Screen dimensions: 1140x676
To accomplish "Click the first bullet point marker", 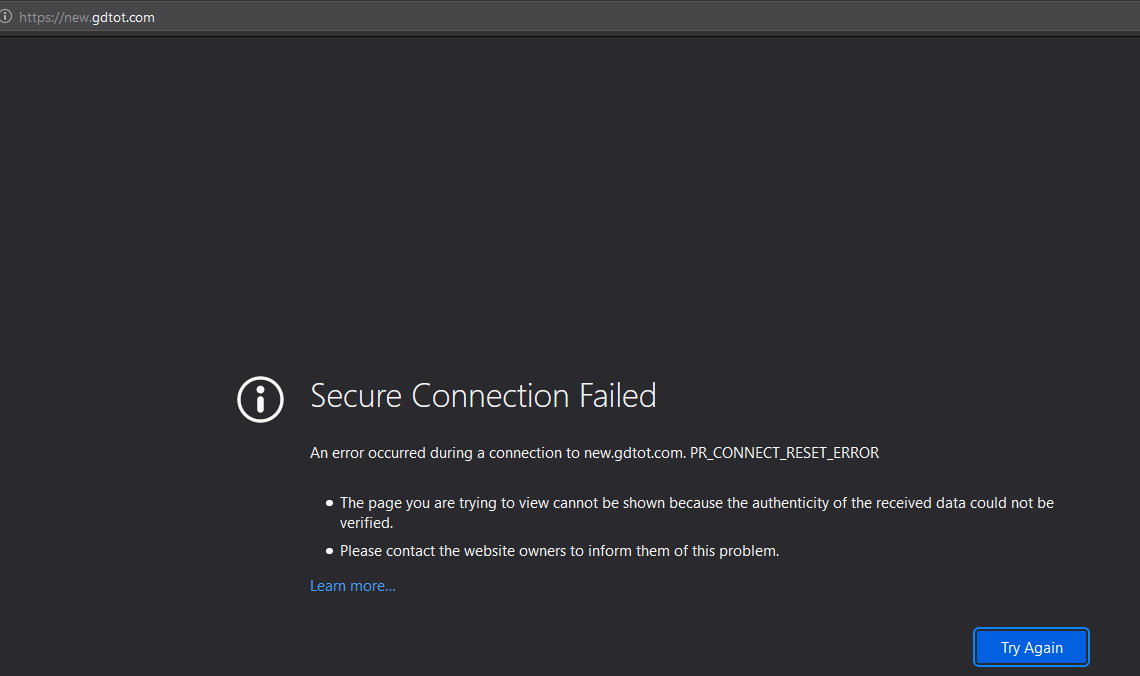I will point(329,503).
